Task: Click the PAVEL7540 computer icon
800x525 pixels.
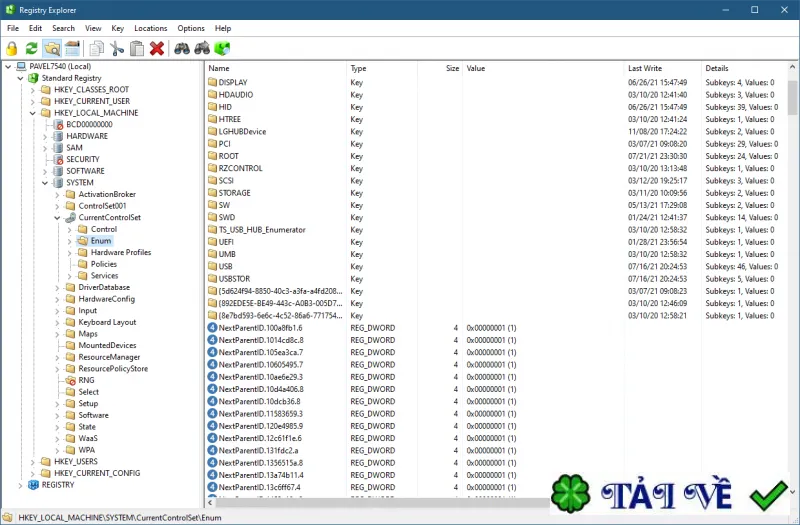Action: tap(21, 66)
